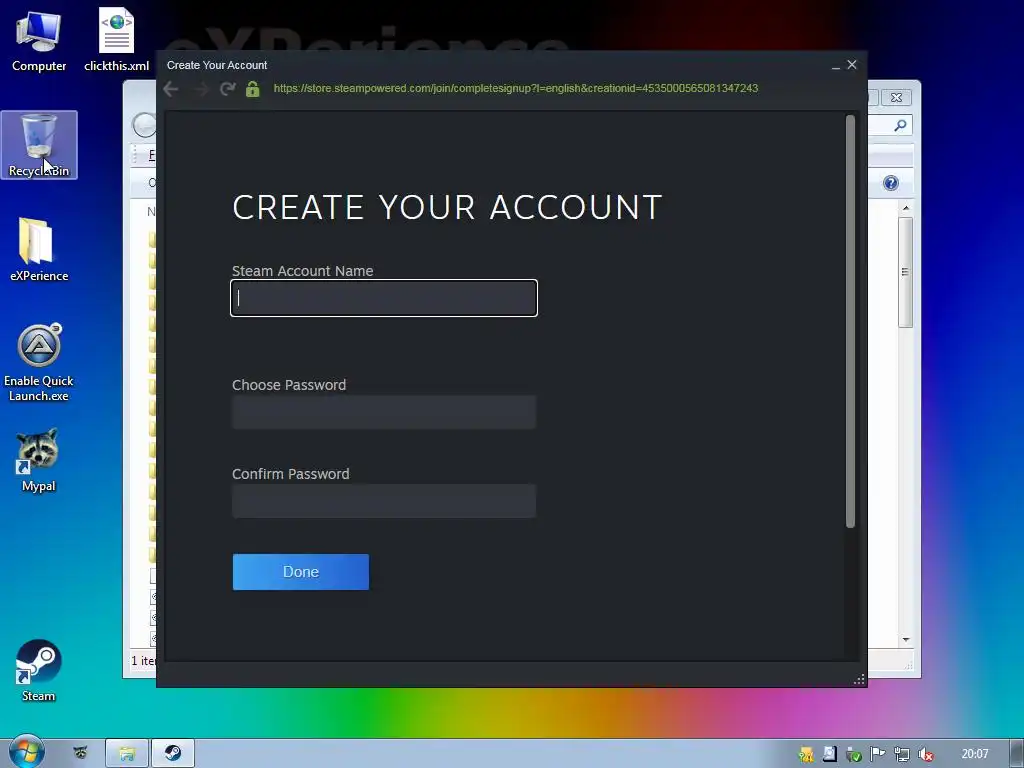
Task: Grab the Steam window resize grip
Action: tap(859, 680)
